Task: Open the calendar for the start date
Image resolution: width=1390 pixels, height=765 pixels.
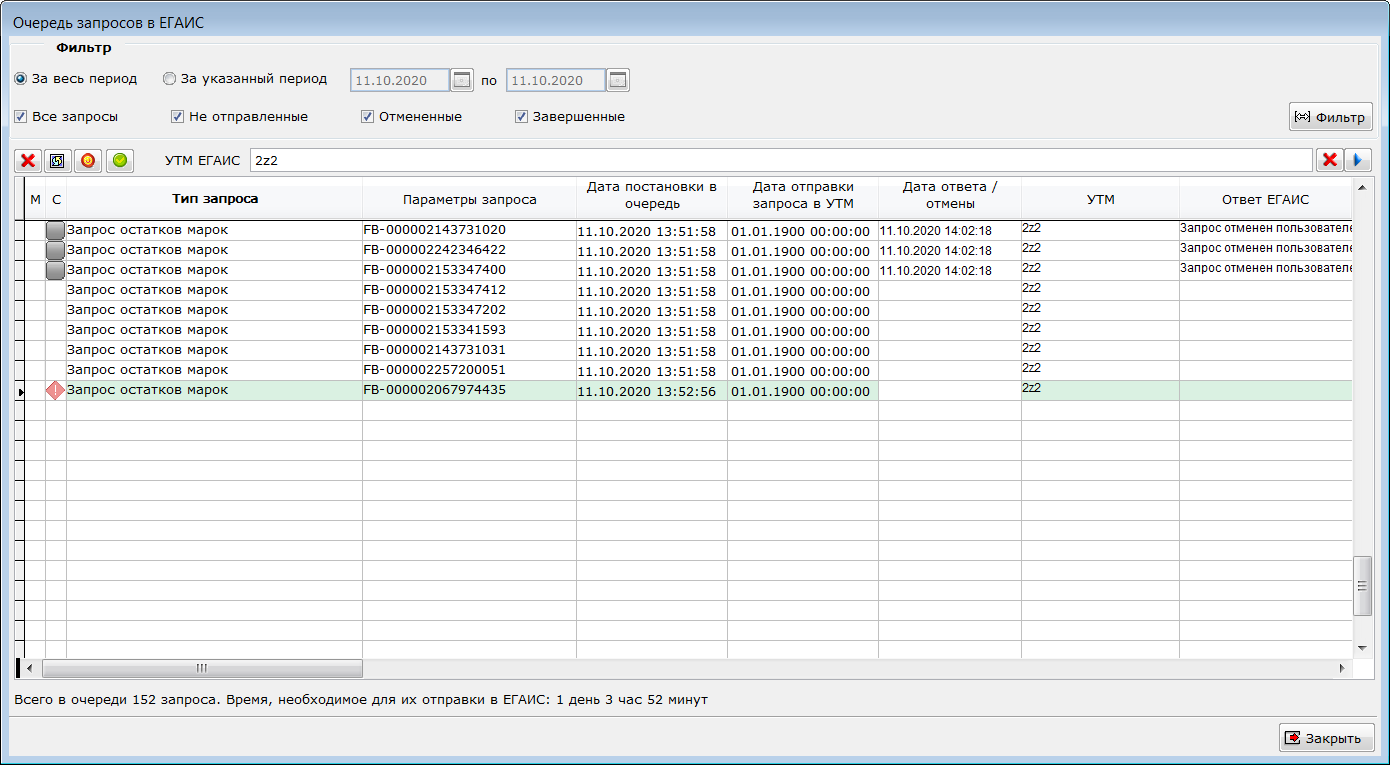Action: (461, 80)
